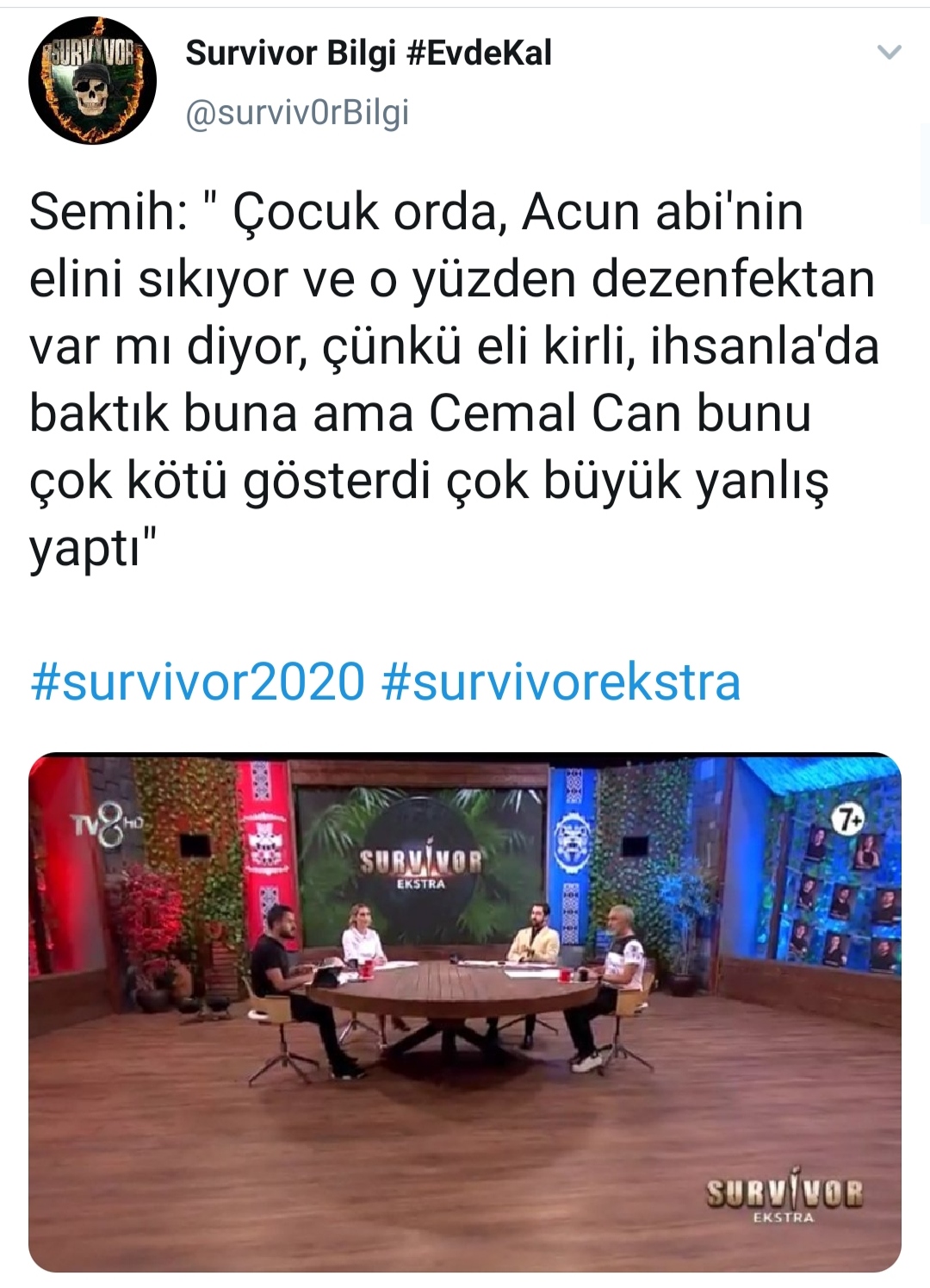The width and height of the screenshot is (930, 1288).
Task: Open the Survivor Bilgi #EvdeKal display name
Action: 369,53
